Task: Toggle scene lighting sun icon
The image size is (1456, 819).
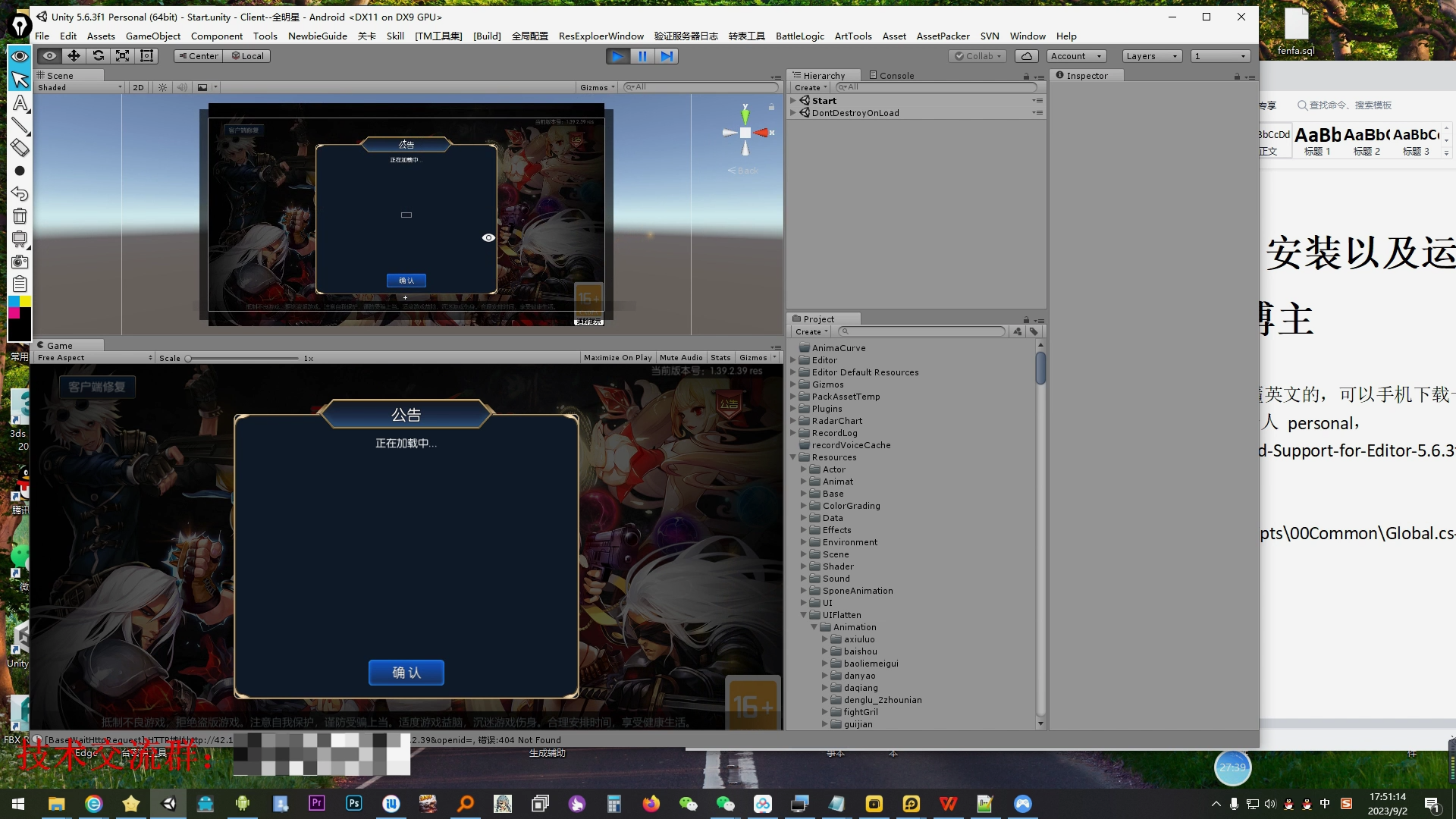Action: point(162,87)
